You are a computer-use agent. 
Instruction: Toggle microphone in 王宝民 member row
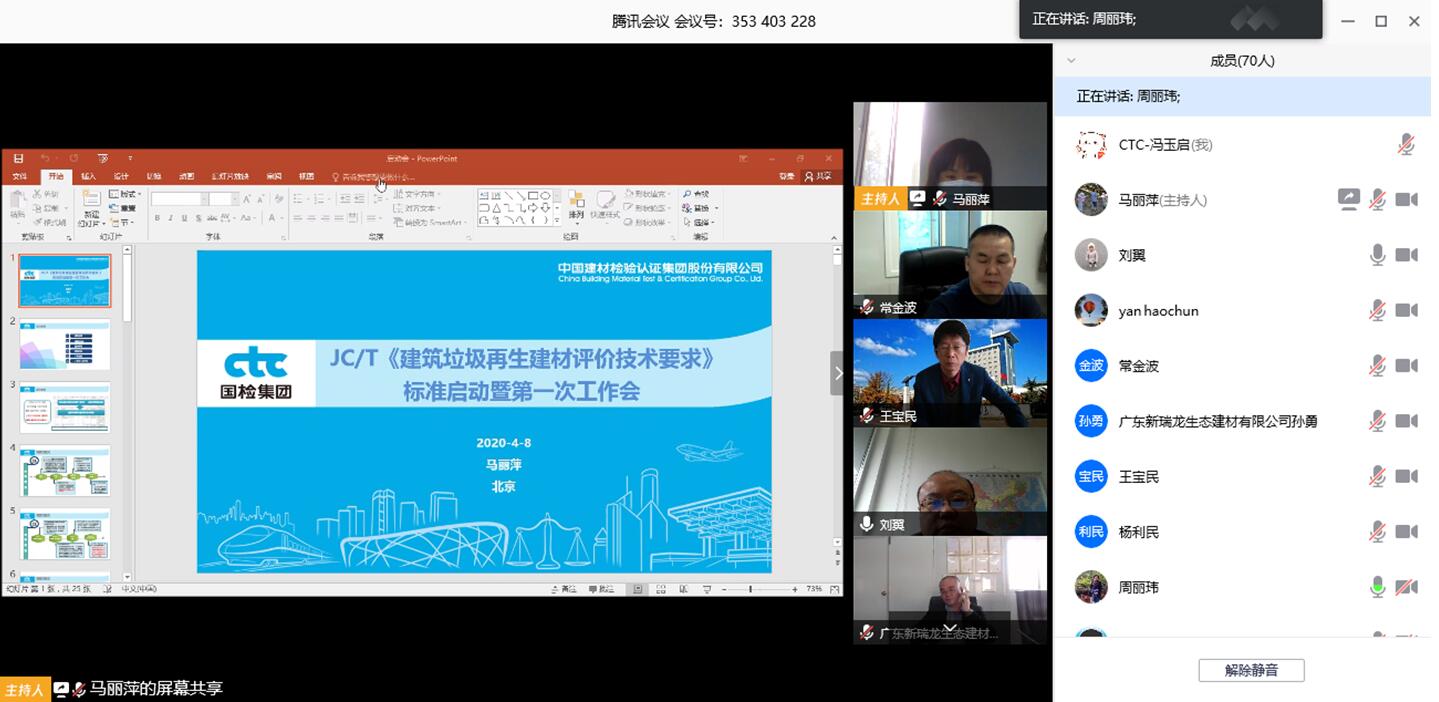pyautogui.click(x=1377, y=476)
